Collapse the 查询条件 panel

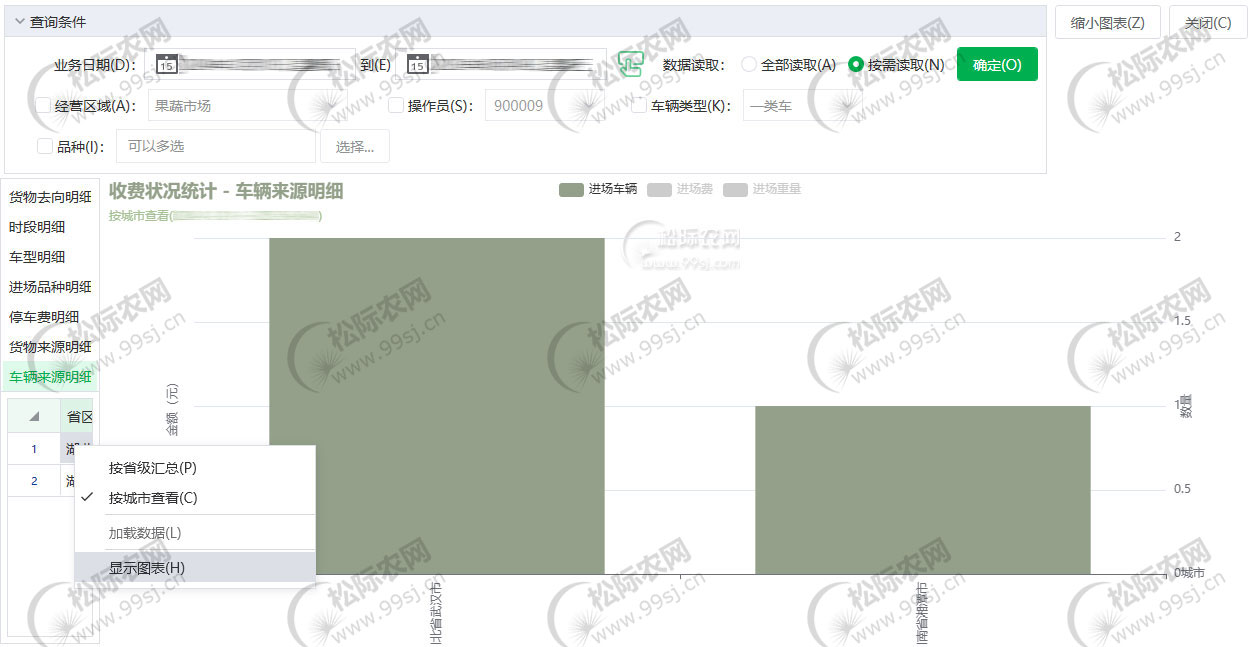(x=20, y=21)
